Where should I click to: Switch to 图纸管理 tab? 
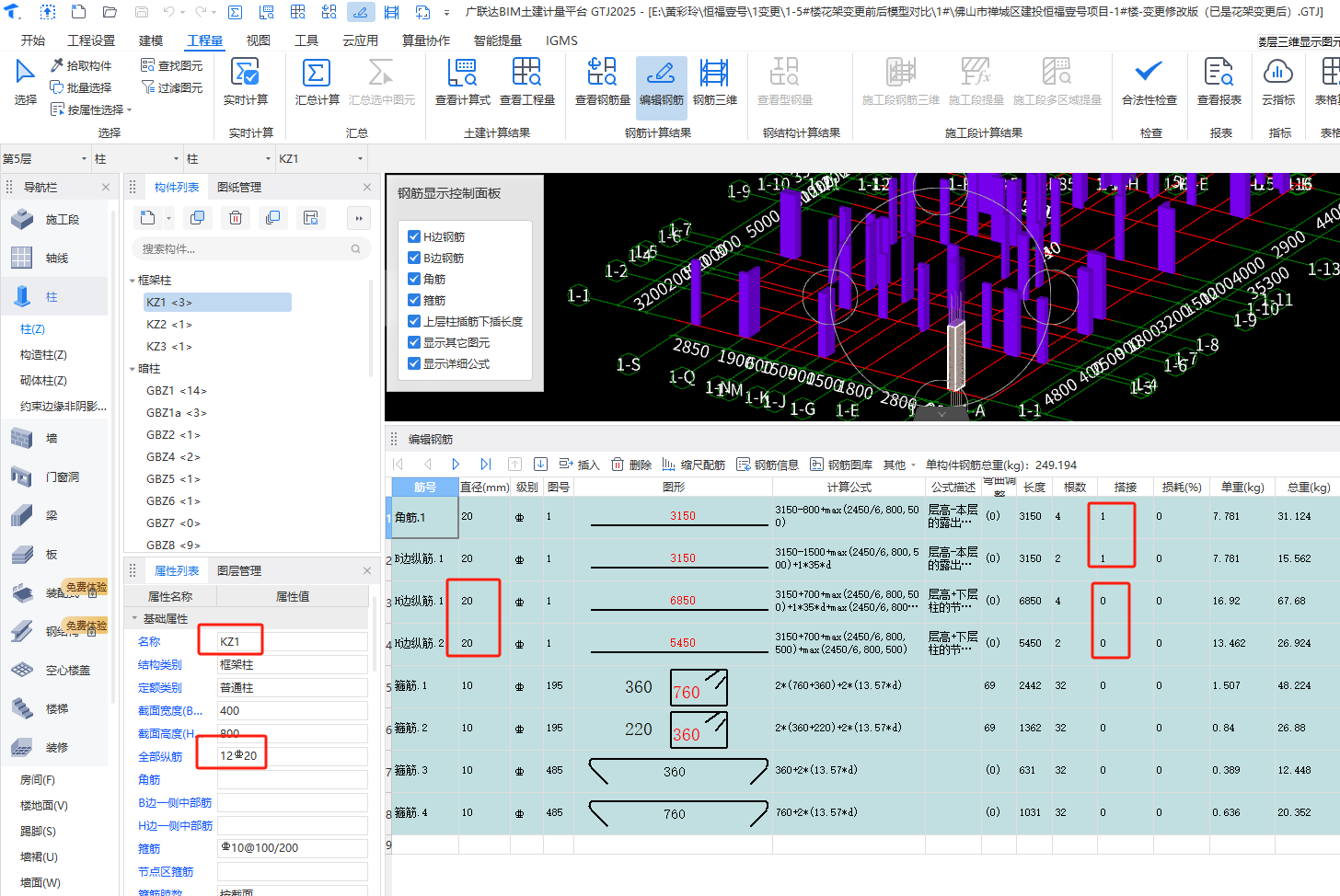coord(239,187)
